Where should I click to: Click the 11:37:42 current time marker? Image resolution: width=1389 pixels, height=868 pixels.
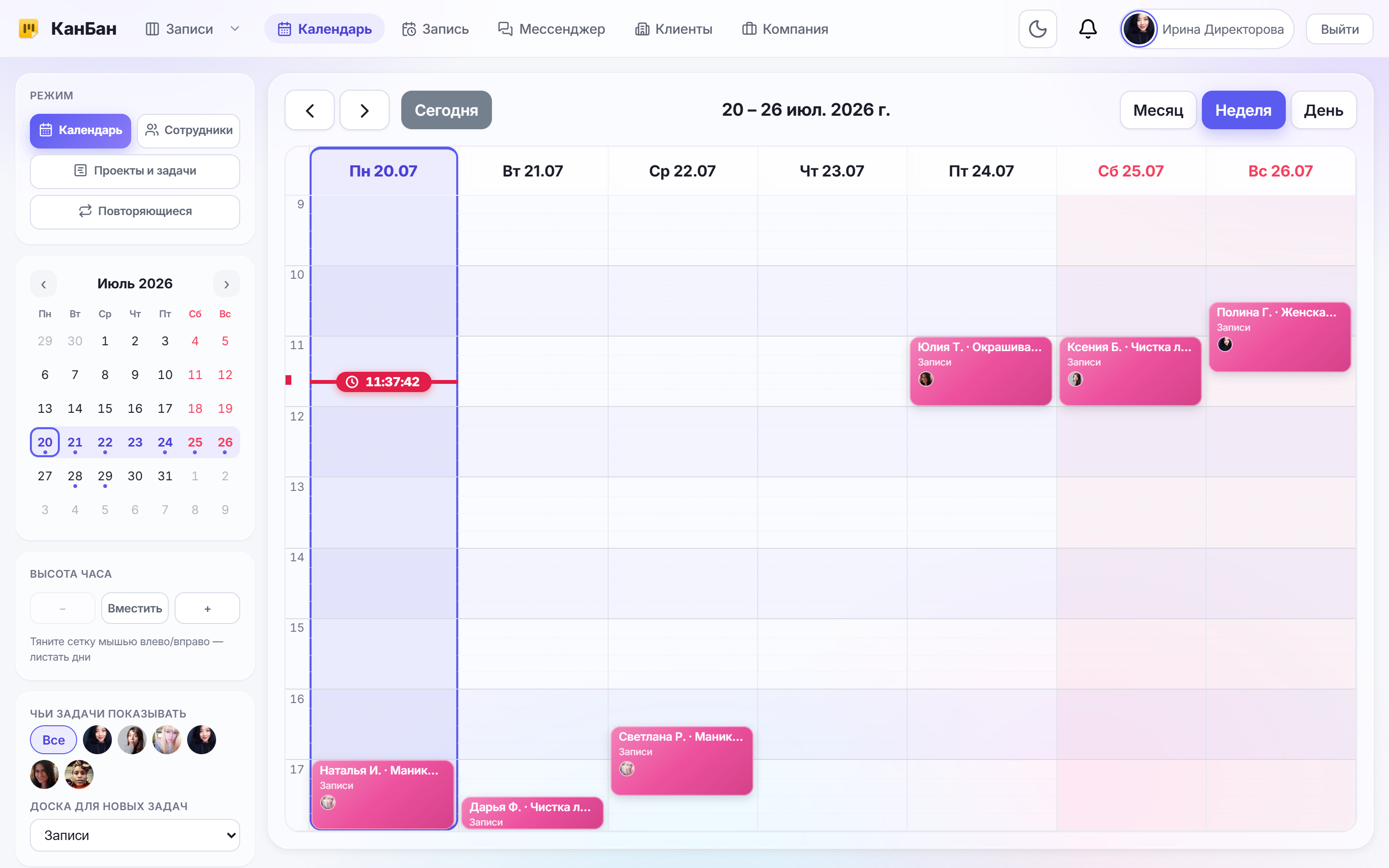pos(384,382)
